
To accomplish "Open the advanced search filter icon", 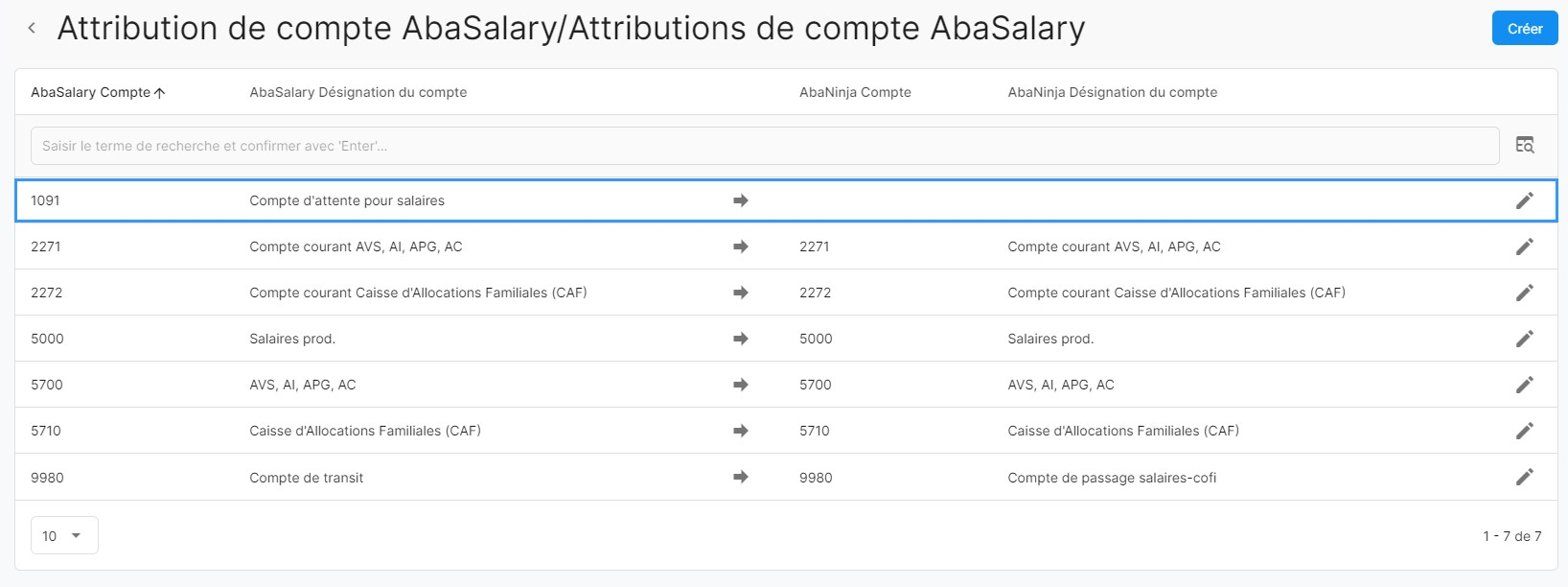I will pos(1524,145).
